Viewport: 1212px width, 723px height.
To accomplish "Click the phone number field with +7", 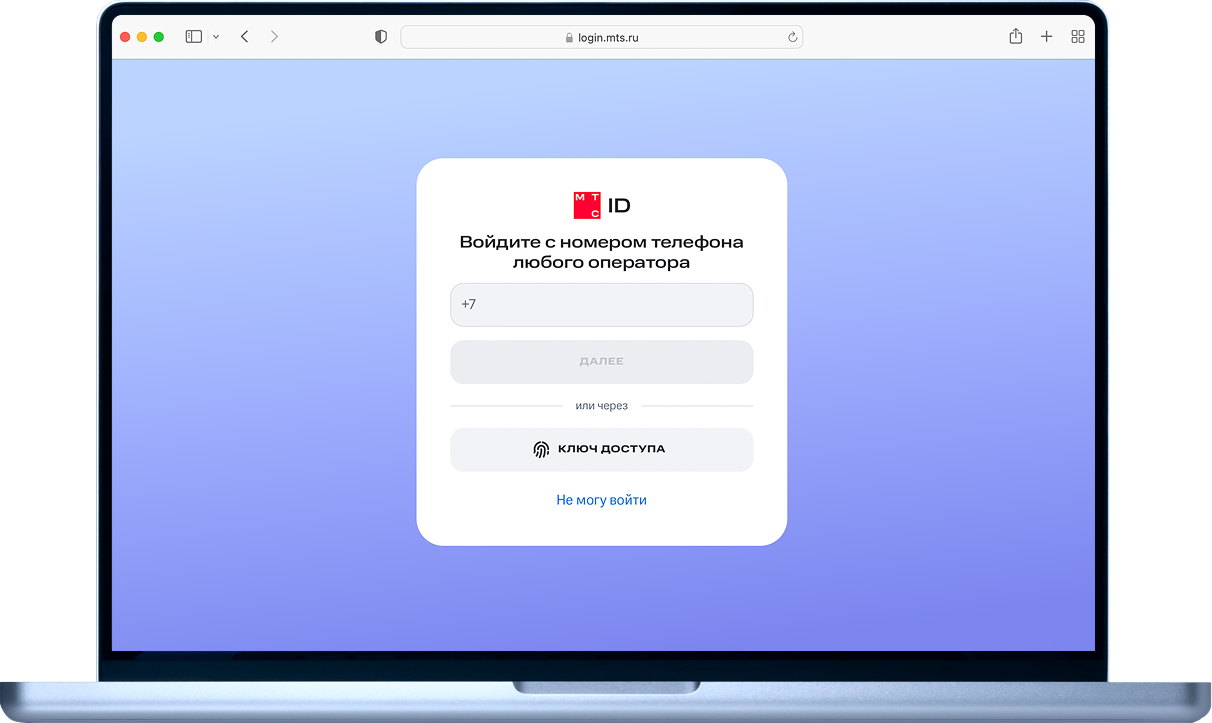I will coord(602,305).
